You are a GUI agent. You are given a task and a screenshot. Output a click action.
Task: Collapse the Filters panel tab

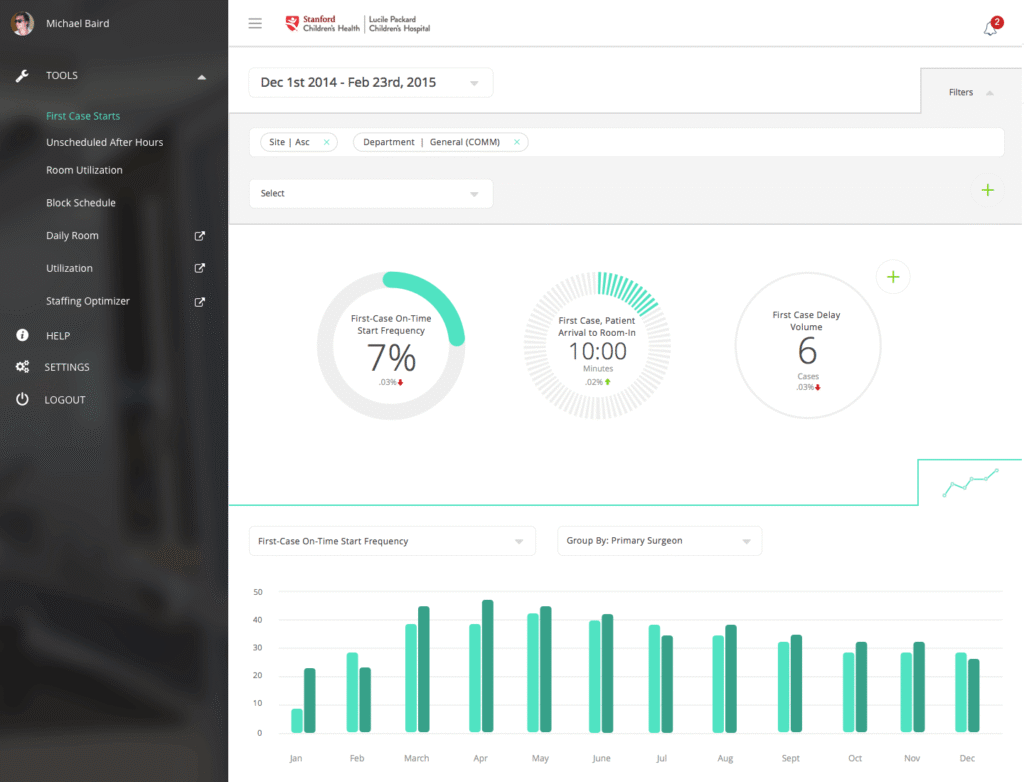pyautogui.click(x=970, y=92)
